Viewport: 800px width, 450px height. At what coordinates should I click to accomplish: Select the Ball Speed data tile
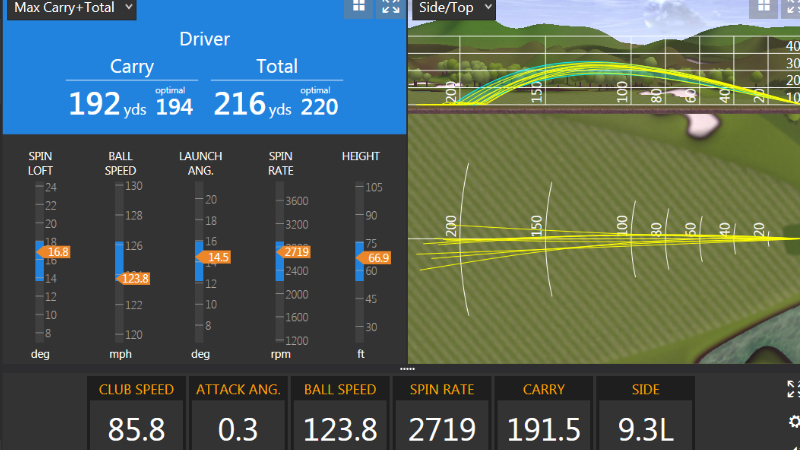pos(341,412)
